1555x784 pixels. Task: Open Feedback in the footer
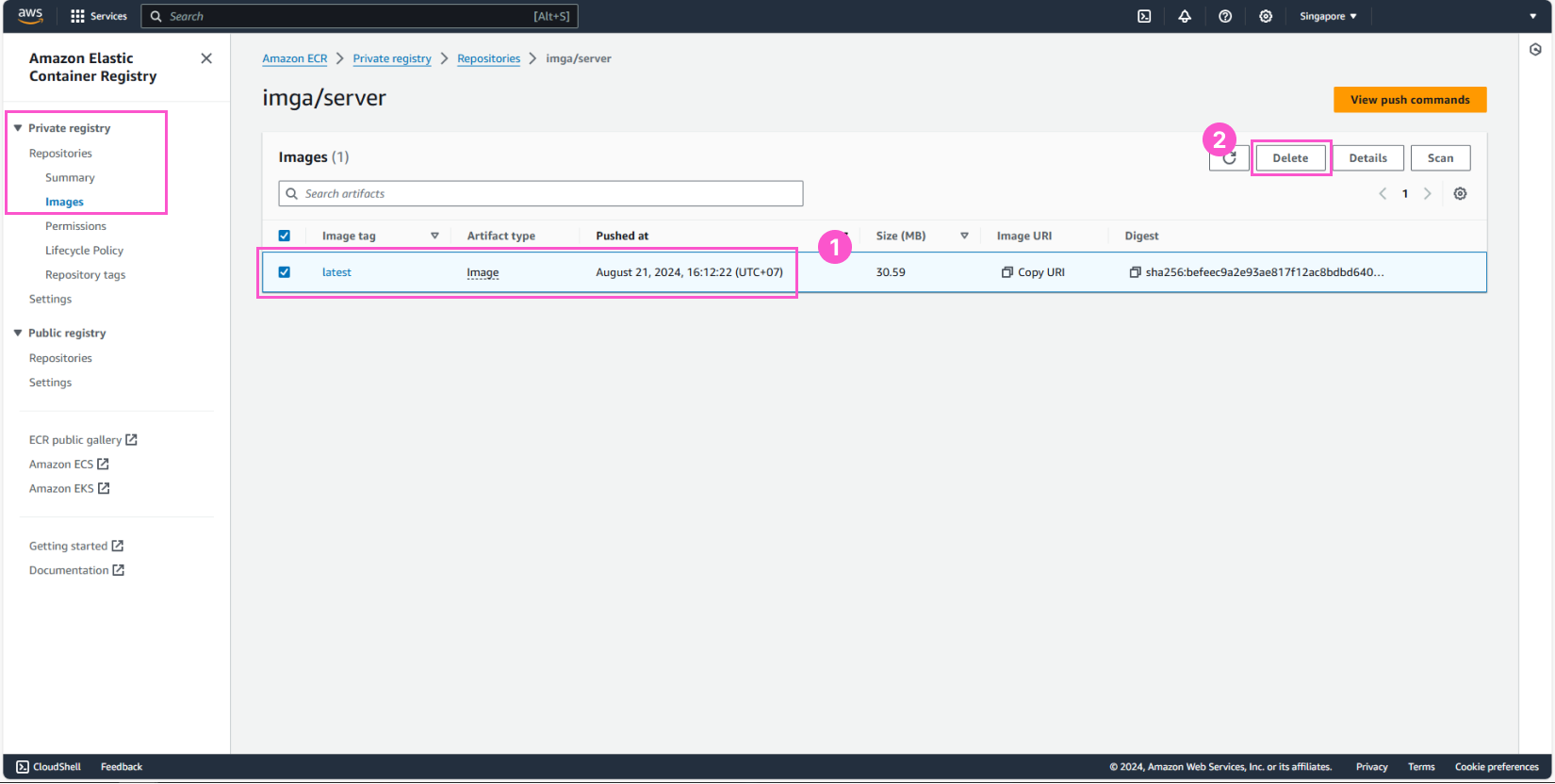122,767
